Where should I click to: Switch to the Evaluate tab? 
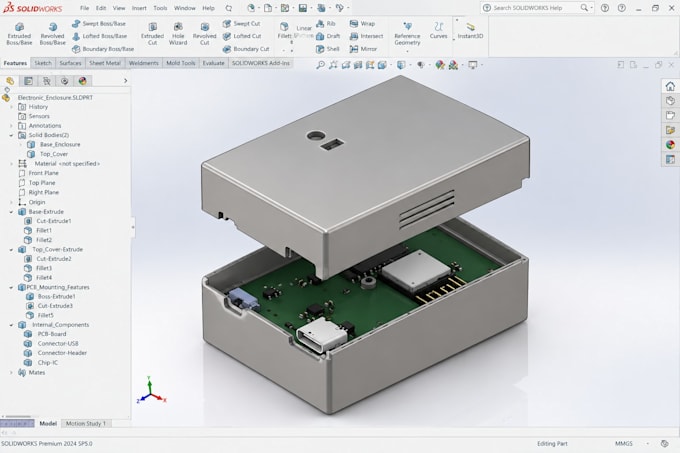(213, 63)
